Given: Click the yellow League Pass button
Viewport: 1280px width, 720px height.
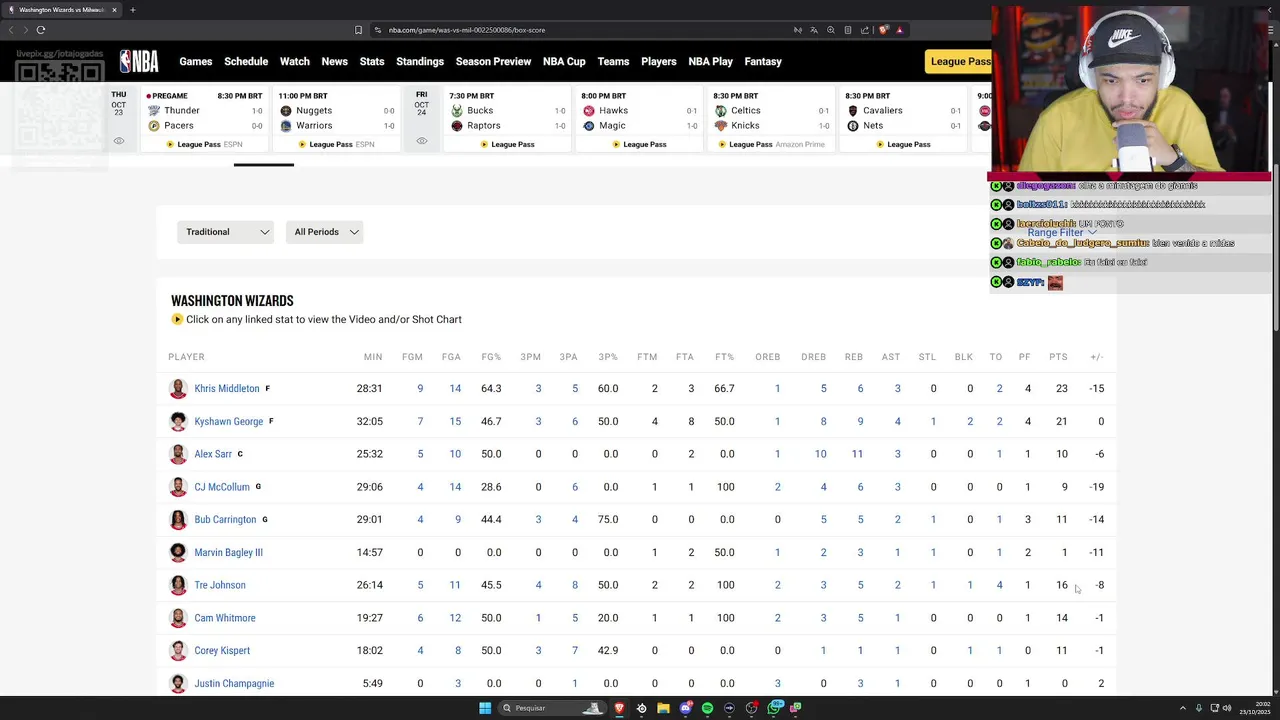Looking at the screenshot, I should [x=958, y=62].
